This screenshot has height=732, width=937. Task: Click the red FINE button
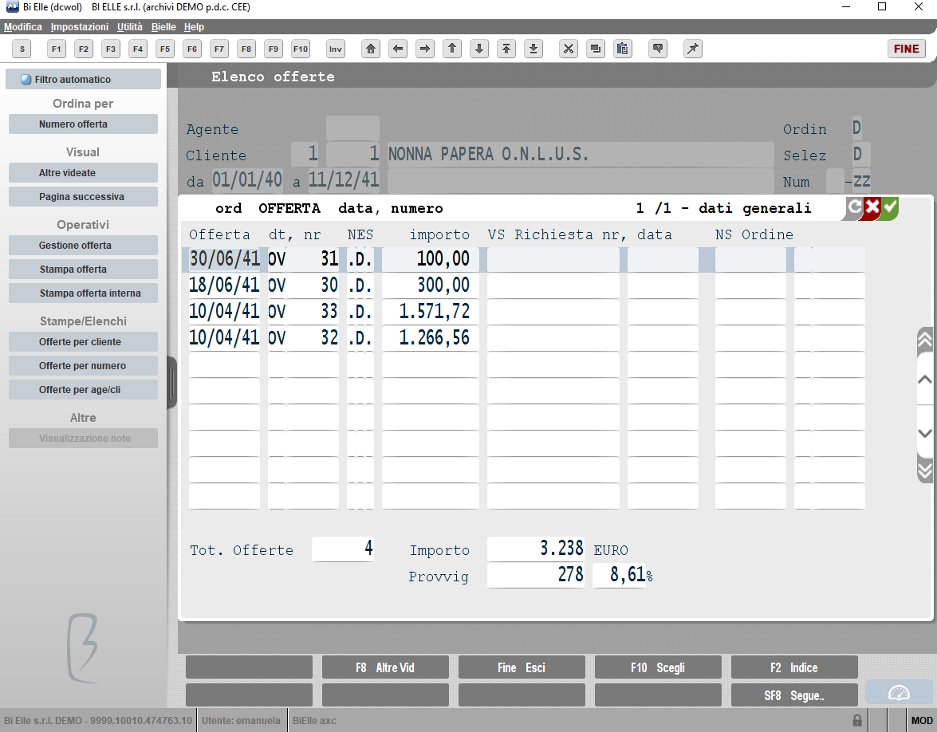point(906,49)
